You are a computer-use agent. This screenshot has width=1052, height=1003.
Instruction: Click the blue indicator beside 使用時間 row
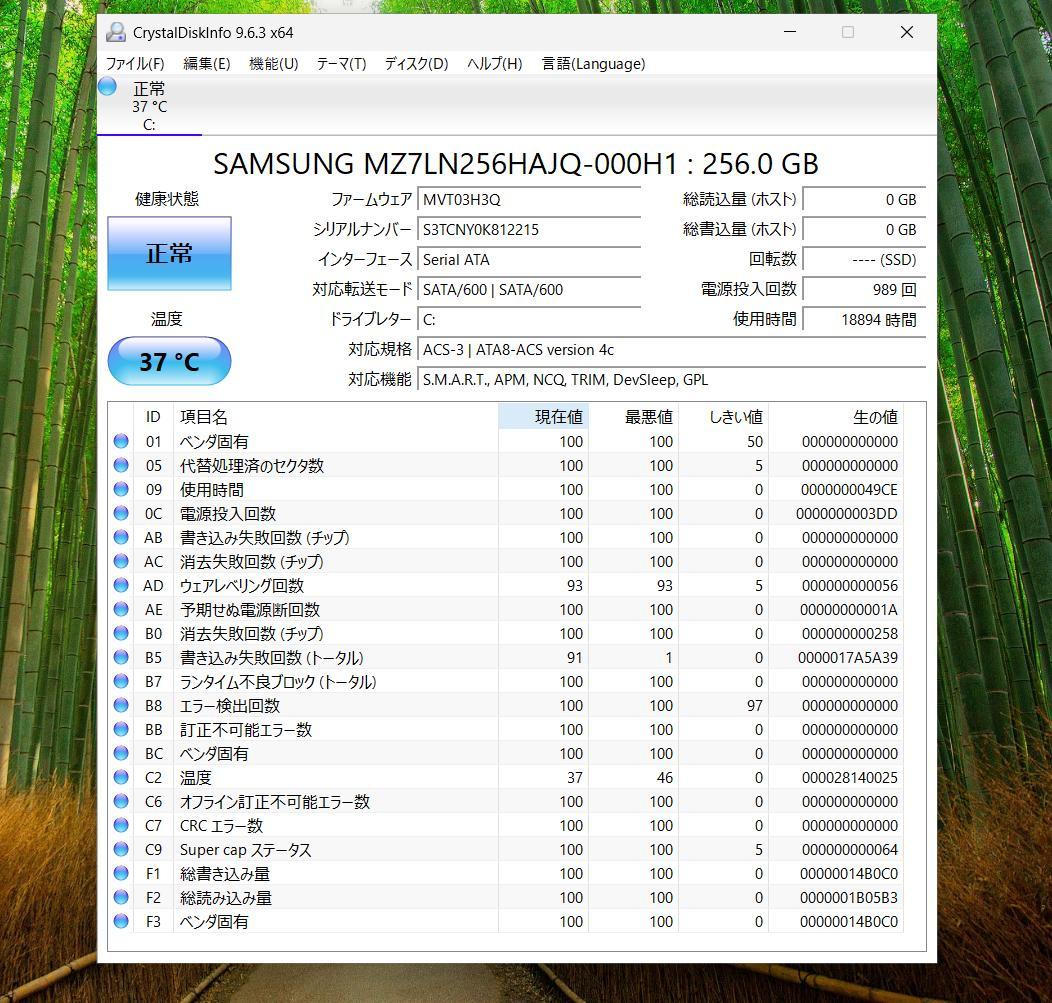[x=121, y=490]
